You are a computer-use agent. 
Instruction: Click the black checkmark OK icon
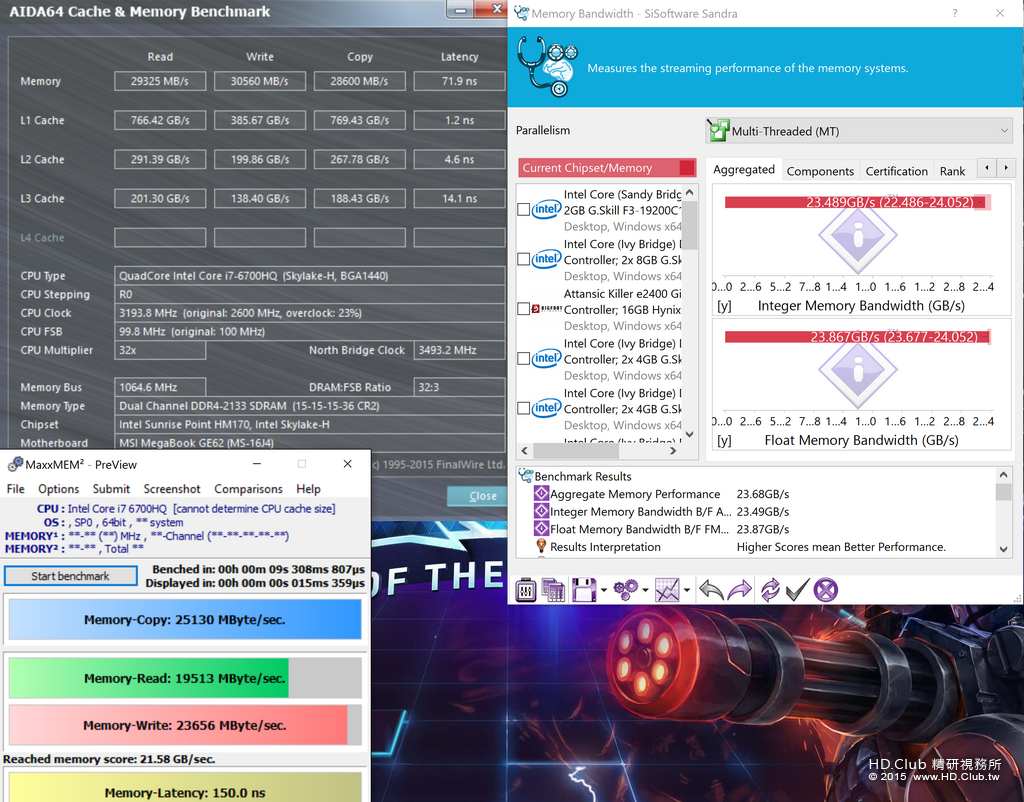pyautogui.click(x=797, y=590)
